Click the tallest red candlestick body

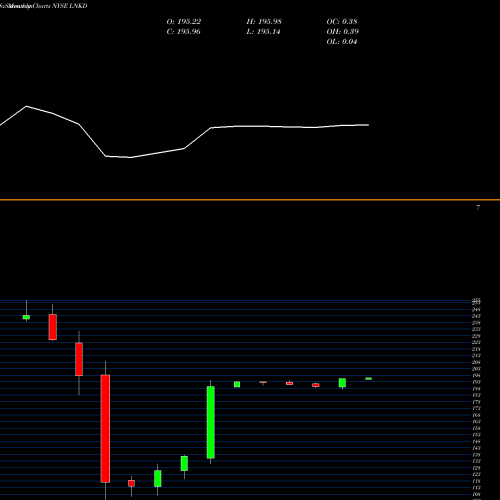coord(105,428)
